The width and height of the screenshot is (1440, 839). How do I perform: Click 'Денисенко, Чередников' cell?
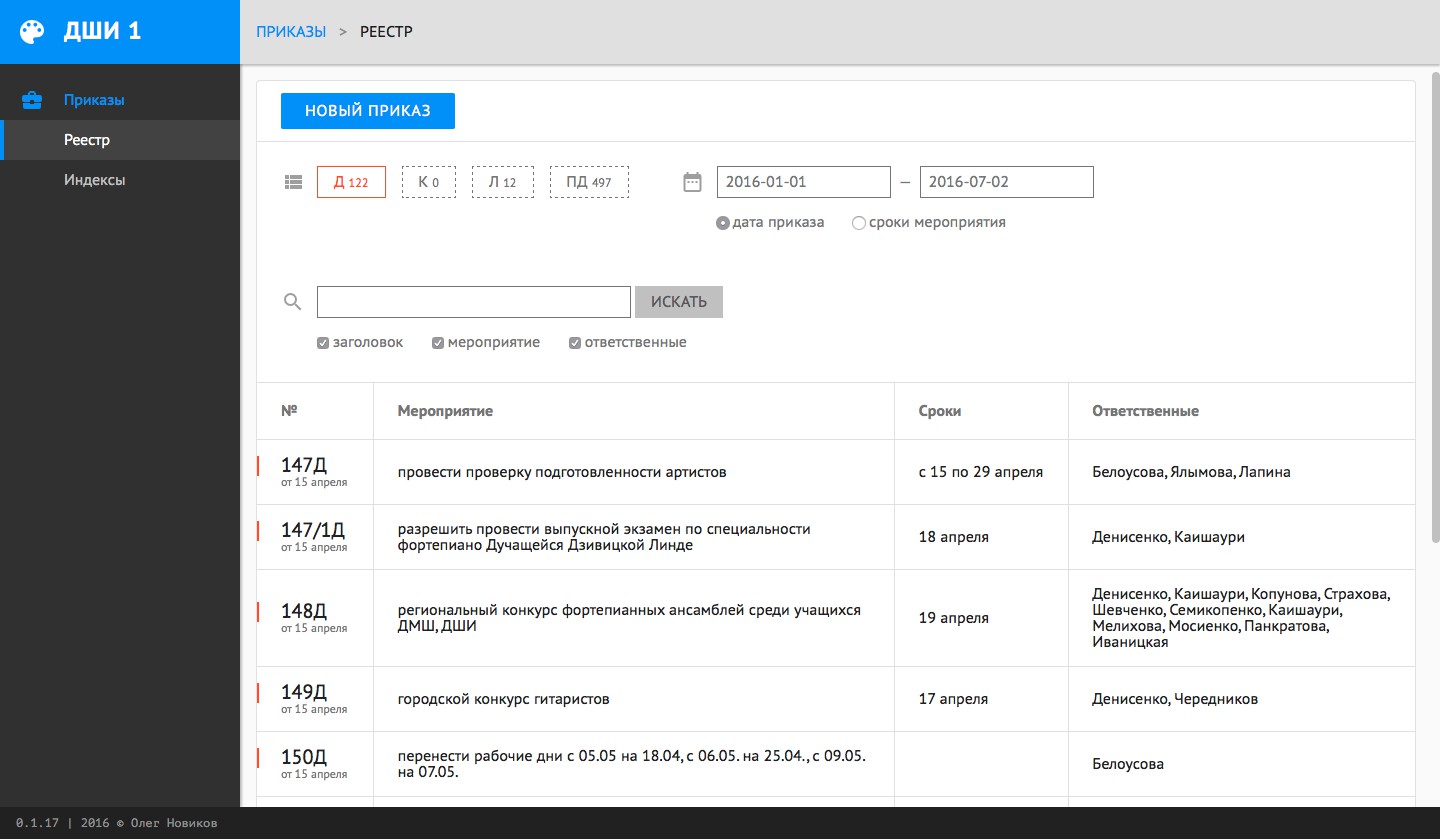pyautogui.click(x=1176, y=699)
